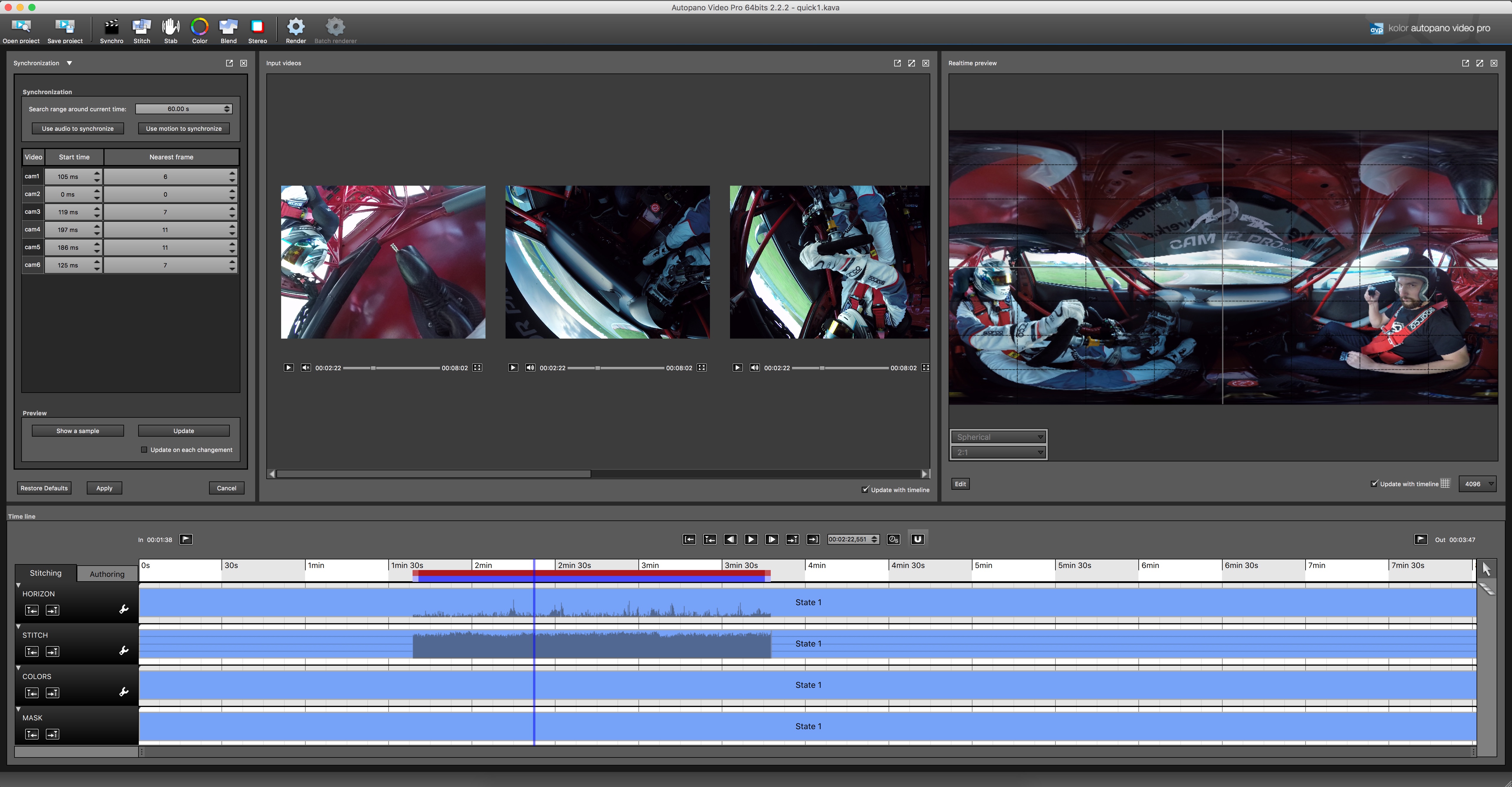Switch to the Stitching tab
The width and height of the screenshot is (1512, 787).
click(45, 573)
